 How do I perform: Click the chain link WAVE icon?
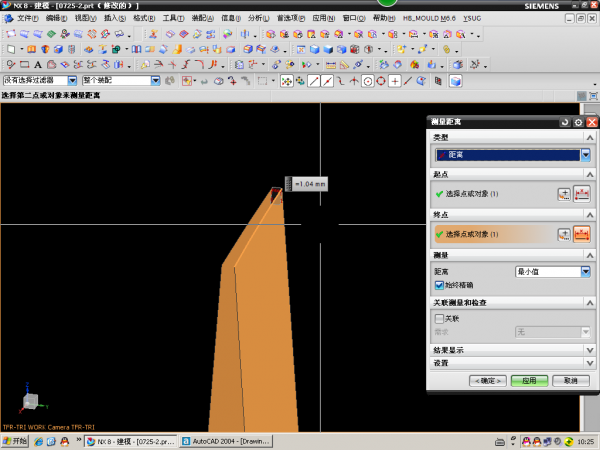click(446, 49)
